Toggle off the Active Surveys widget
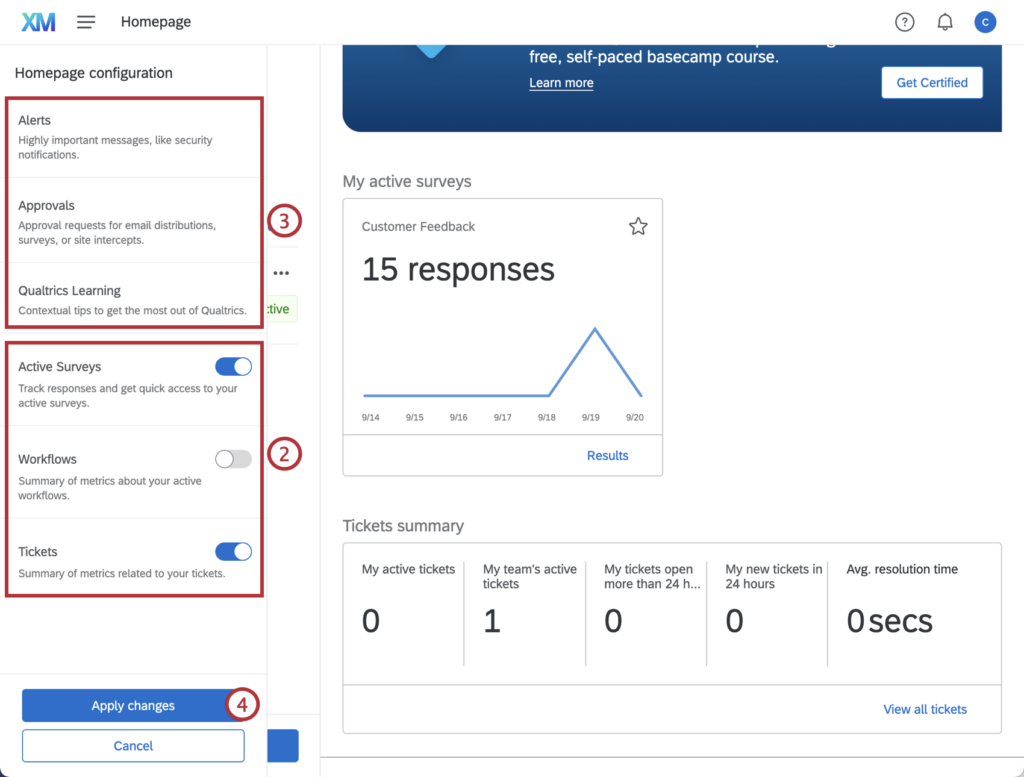 (233, 366)
